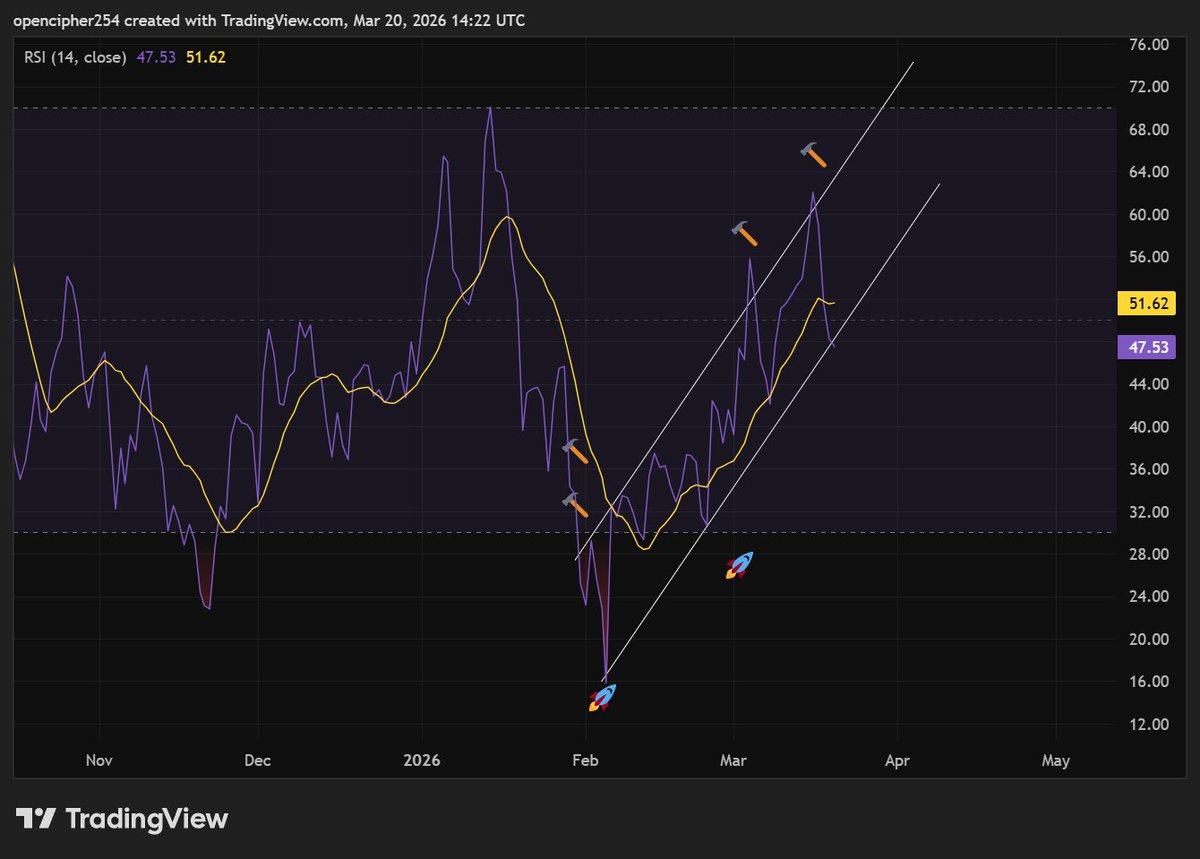Click the opencipher254 created with TradingView.com header
Viewport: 1200px width, 859px height.
click(x=268, y=20)
